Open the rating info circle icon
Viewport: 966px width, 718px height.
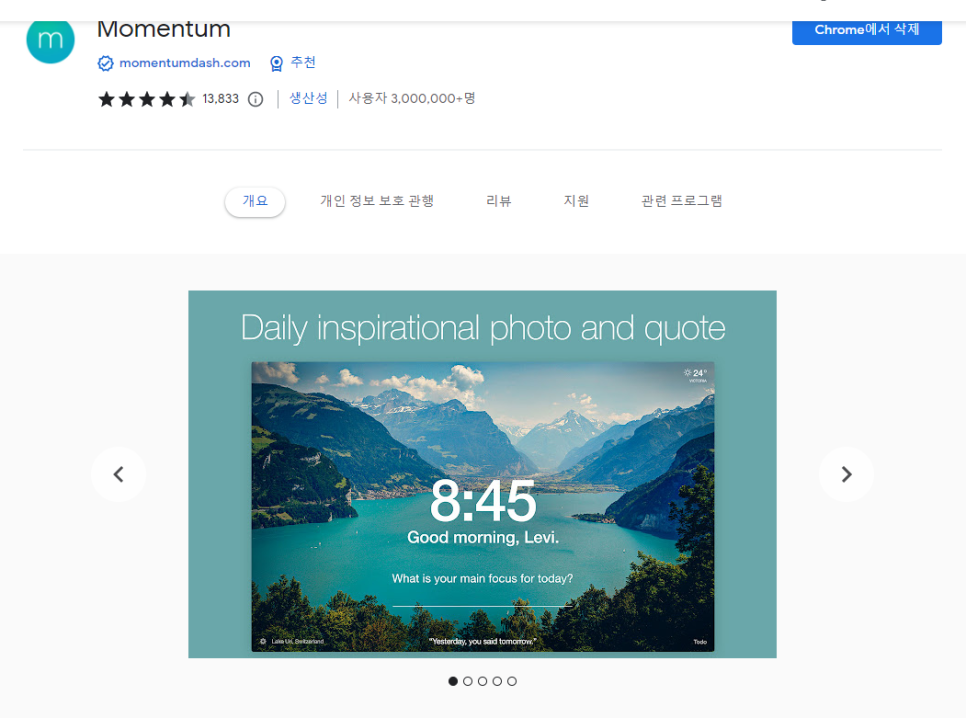tap(256, 99)
